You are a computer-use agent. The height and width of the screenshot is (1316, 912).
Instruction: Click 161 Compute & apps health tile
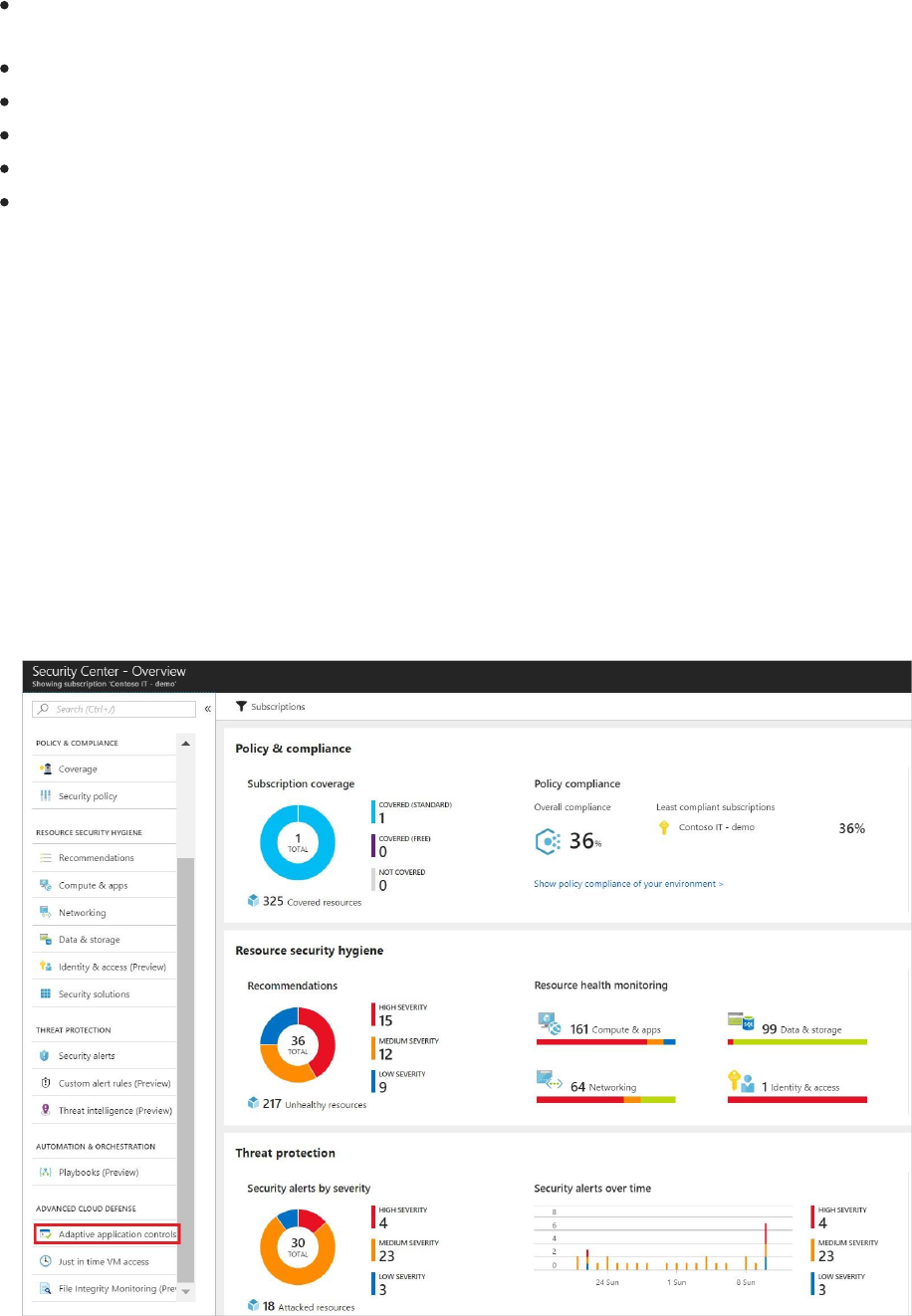(x=606, y=1028)
